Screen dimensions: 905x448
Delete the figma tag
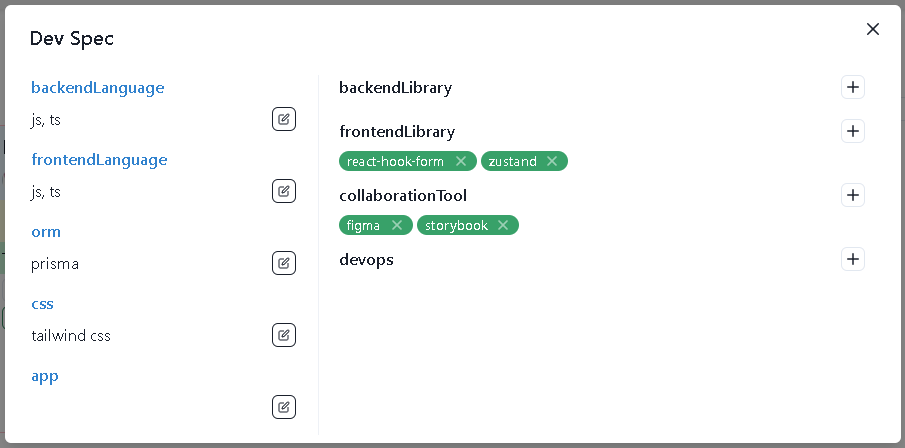pos(397,225)
